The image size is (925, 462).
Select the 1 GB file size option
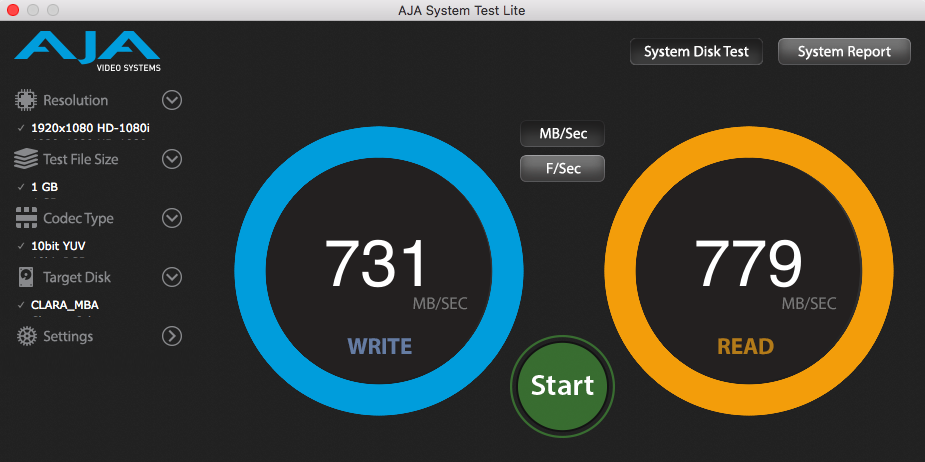(44, 187)
